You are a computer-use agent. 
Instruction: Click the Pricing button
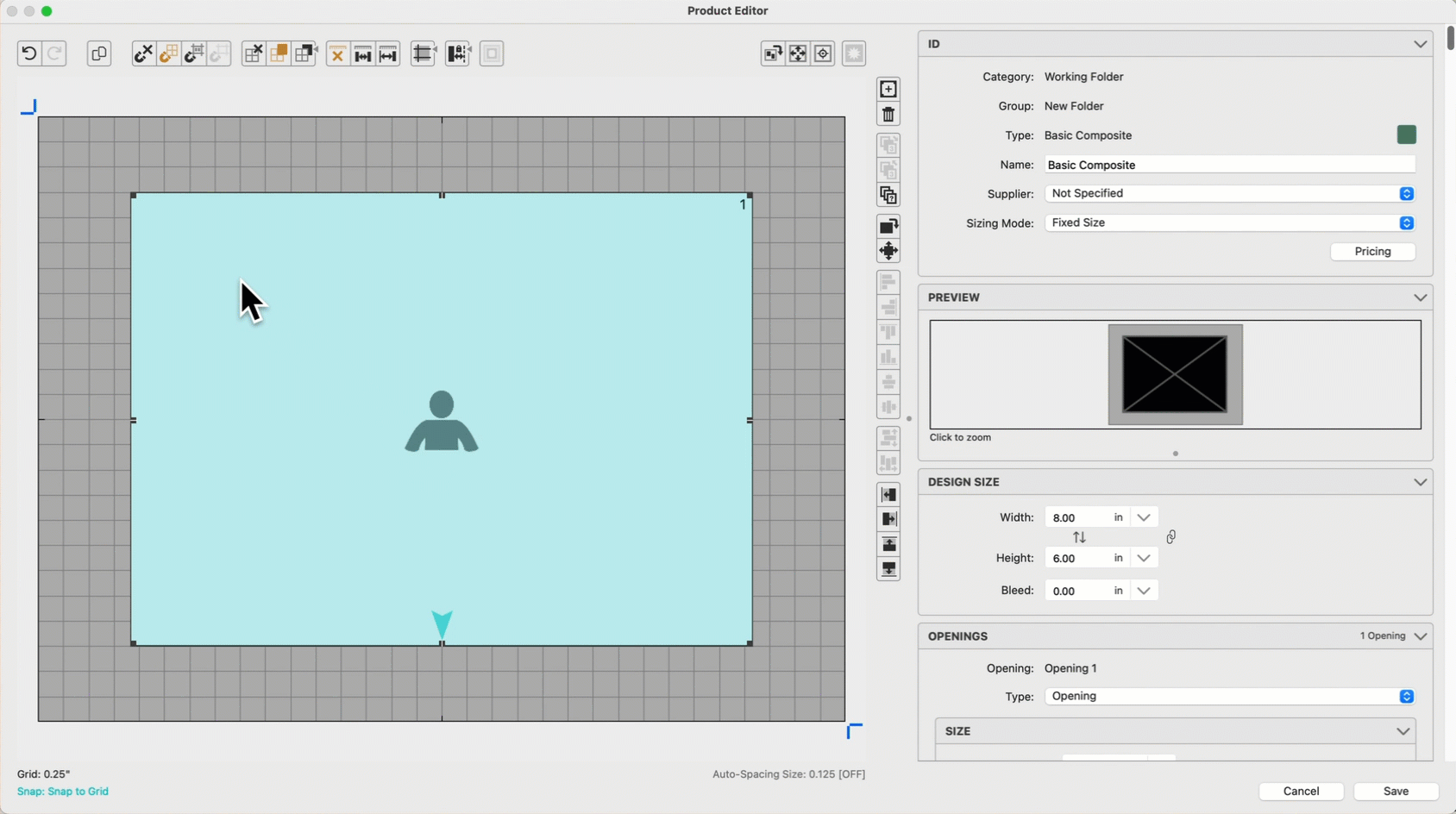click(x=1372, y=252)
